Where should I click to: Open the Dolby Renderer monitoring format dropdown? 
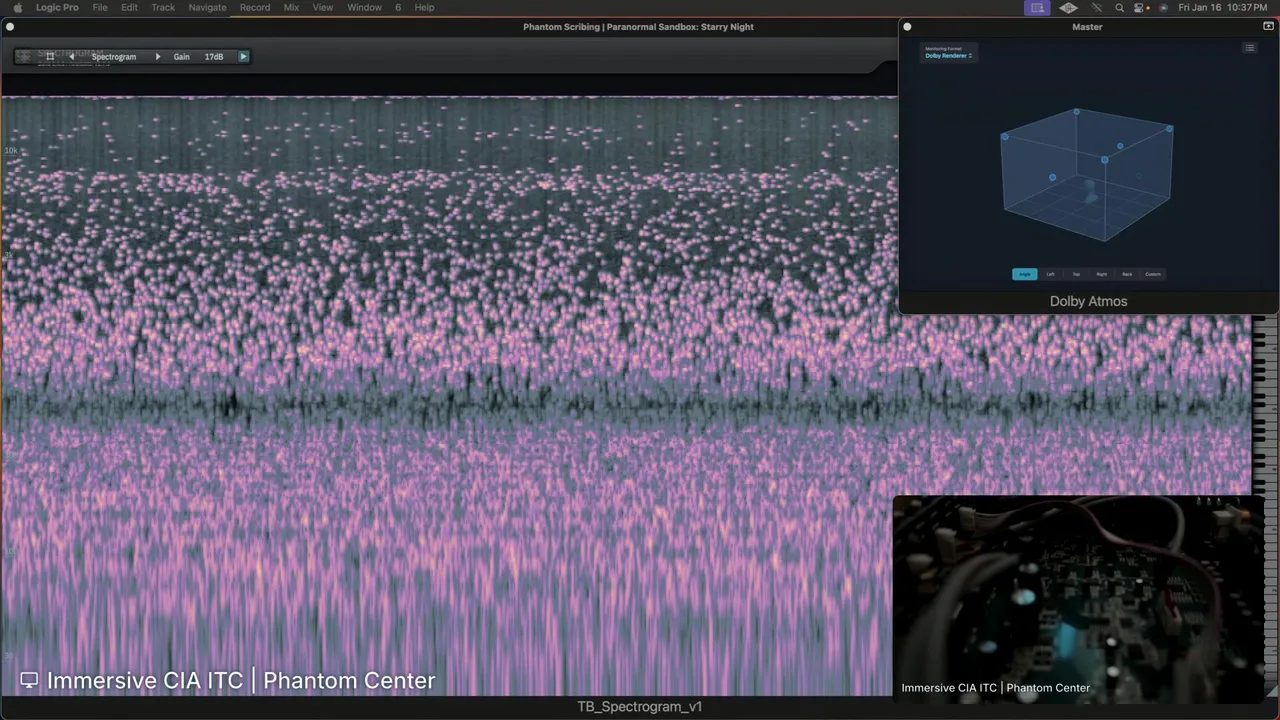tap(948, 56)
